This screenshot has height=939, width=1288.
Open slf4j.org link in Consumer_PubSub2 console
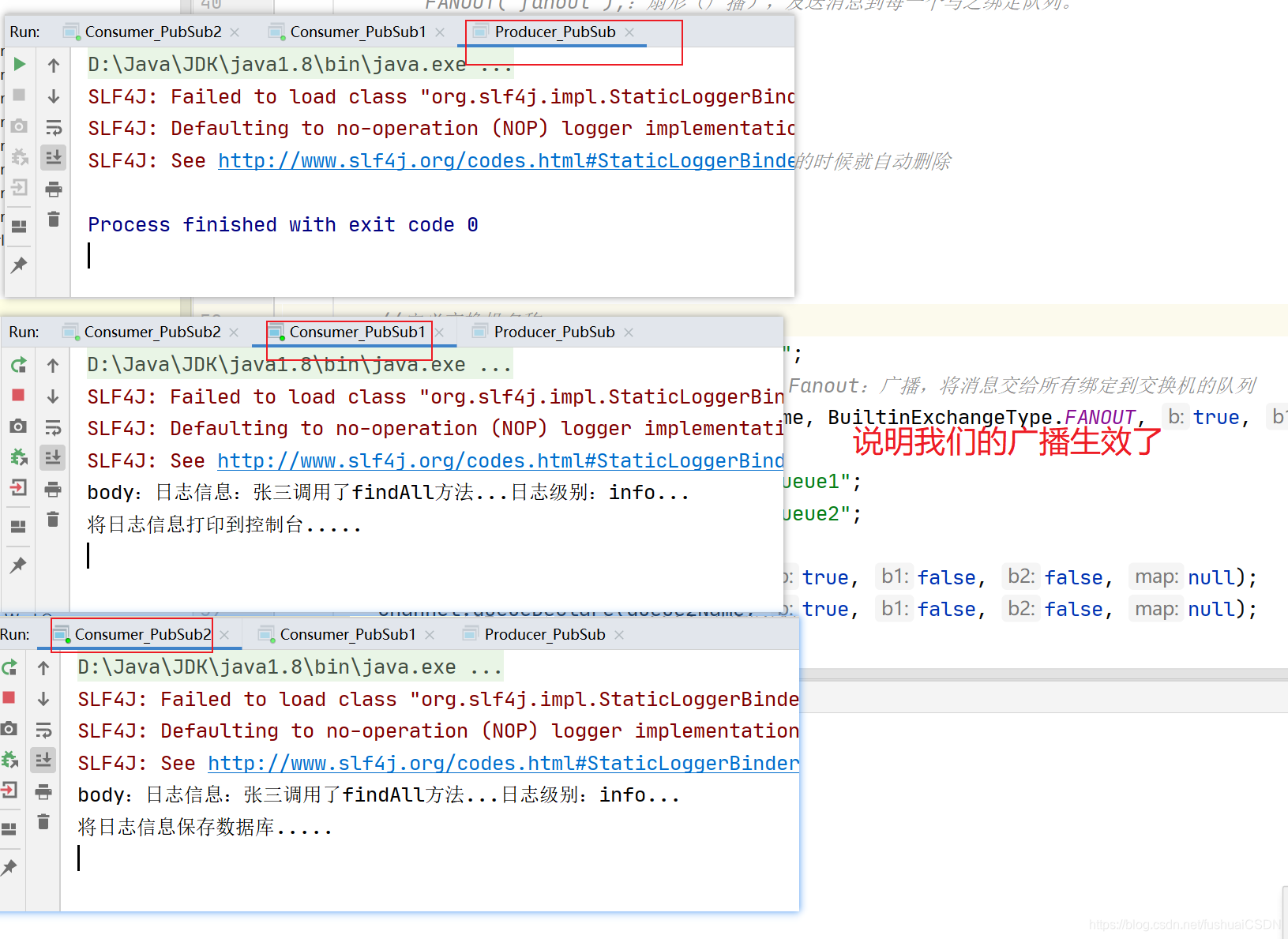tap(504, 764)
